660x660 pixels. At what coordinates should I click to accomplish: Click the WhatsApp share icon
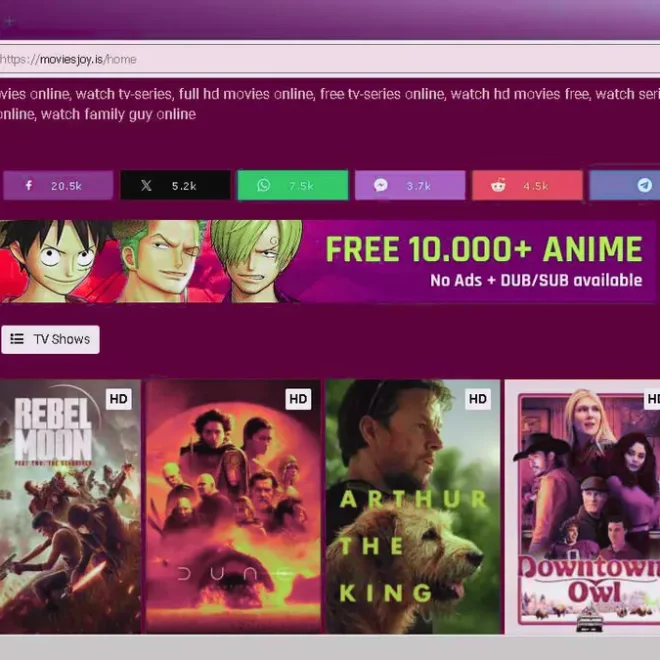263,185
